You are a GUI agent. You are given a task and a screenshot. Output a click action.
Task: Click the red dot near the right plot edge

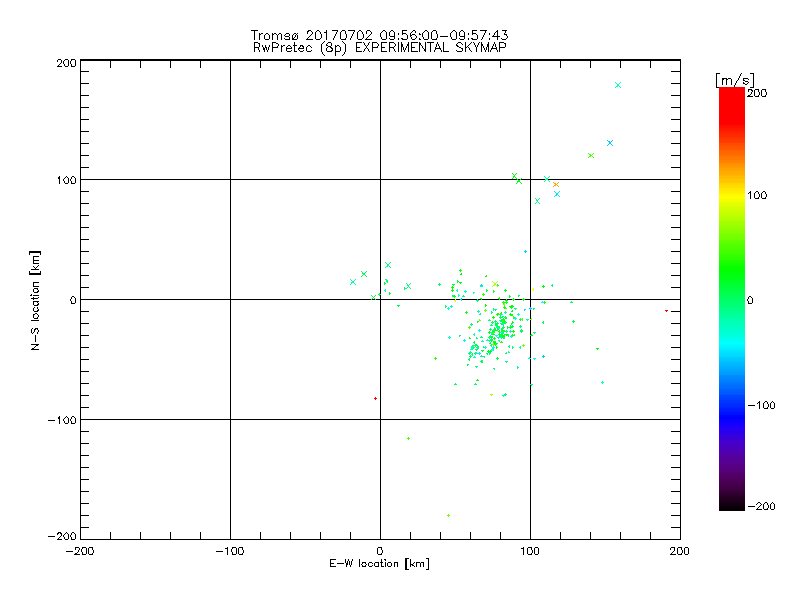[x=666, y=311]
